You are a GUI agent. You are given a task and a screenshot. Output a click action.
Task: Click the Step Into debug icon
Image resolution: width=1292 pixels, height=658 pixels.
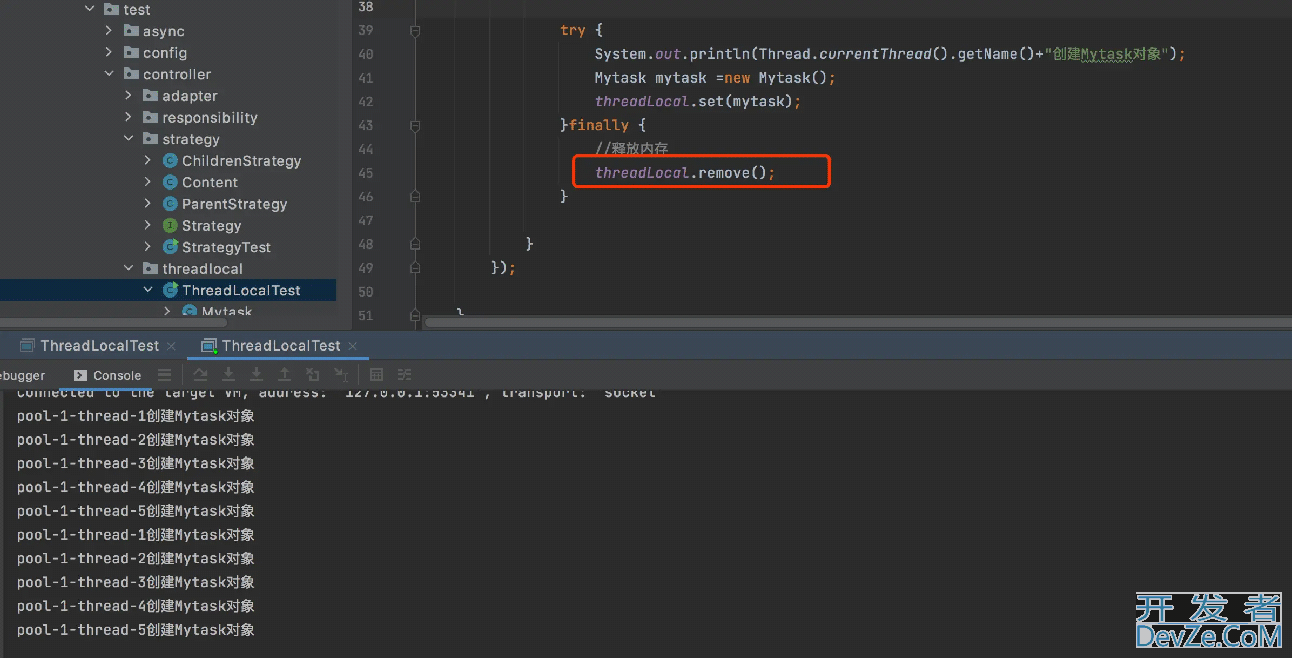click(229, 375)
